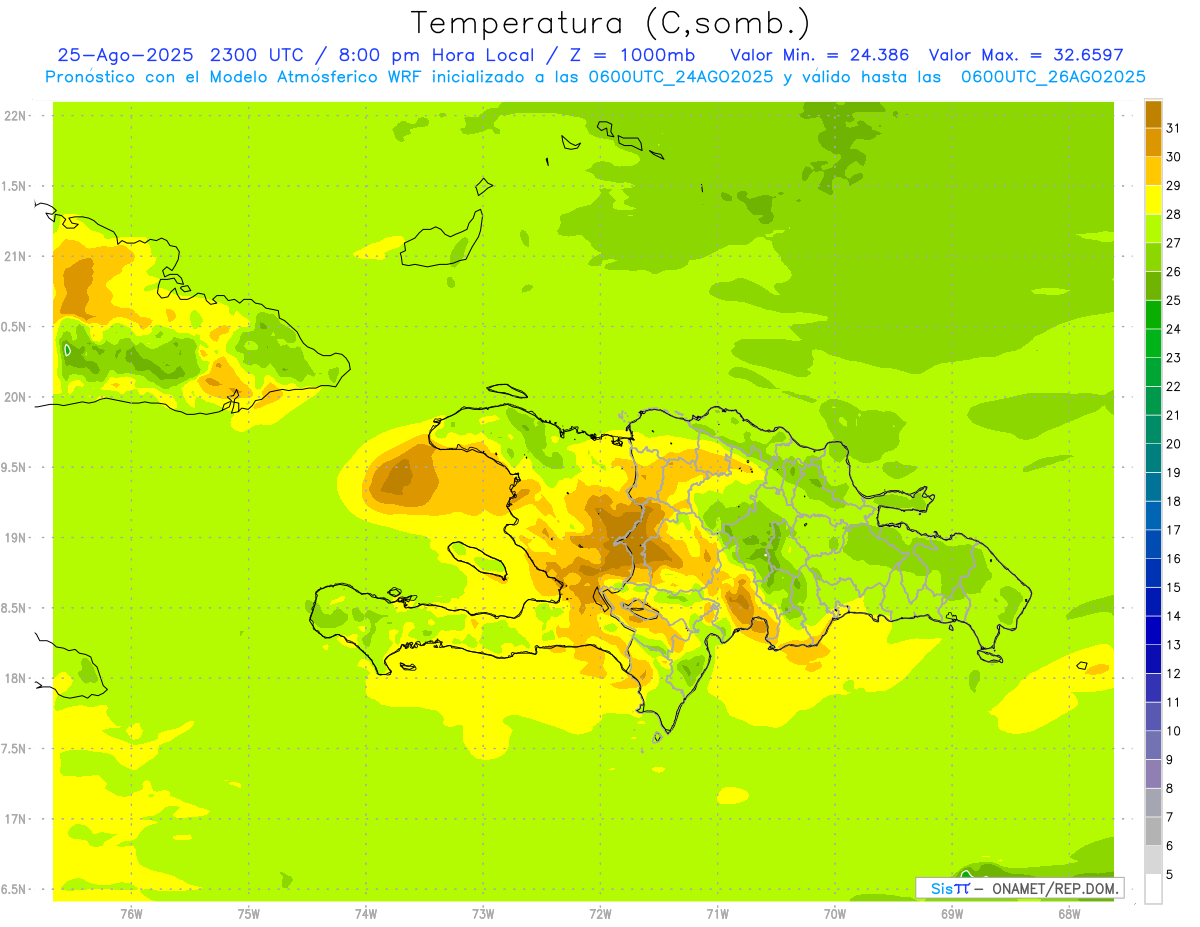
Task: Click the '18N' latitude label
Action: 15,678
